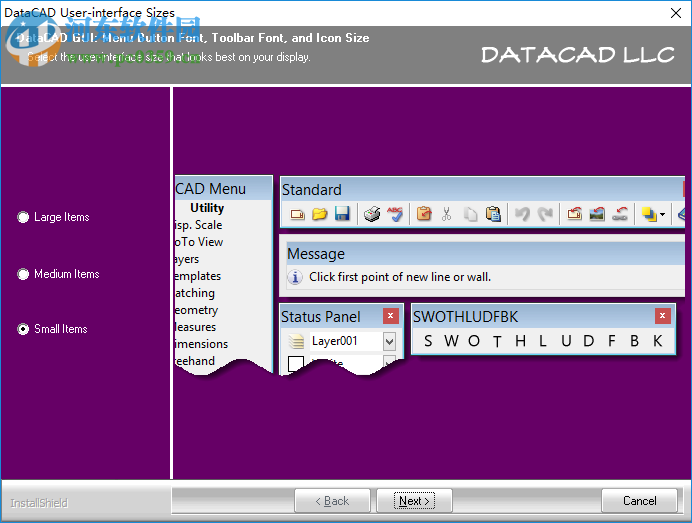Select the Small Items radio button
Image resolution: width=692 pixels, height=523 pixels.
[23, 329]
